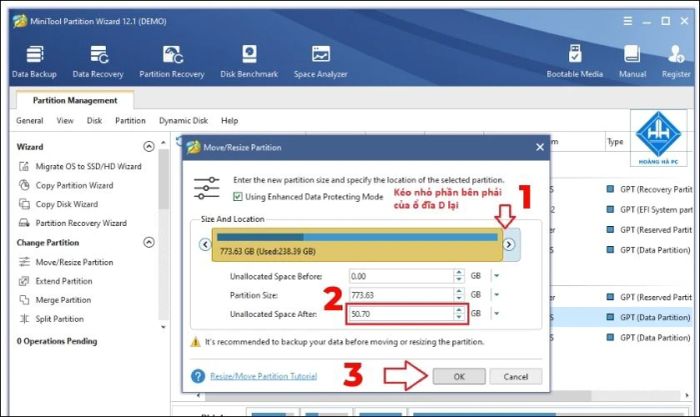Confirm the resize with the OK button
The width and height of the screenshot is (700, 417).
(x=459, y=376)
